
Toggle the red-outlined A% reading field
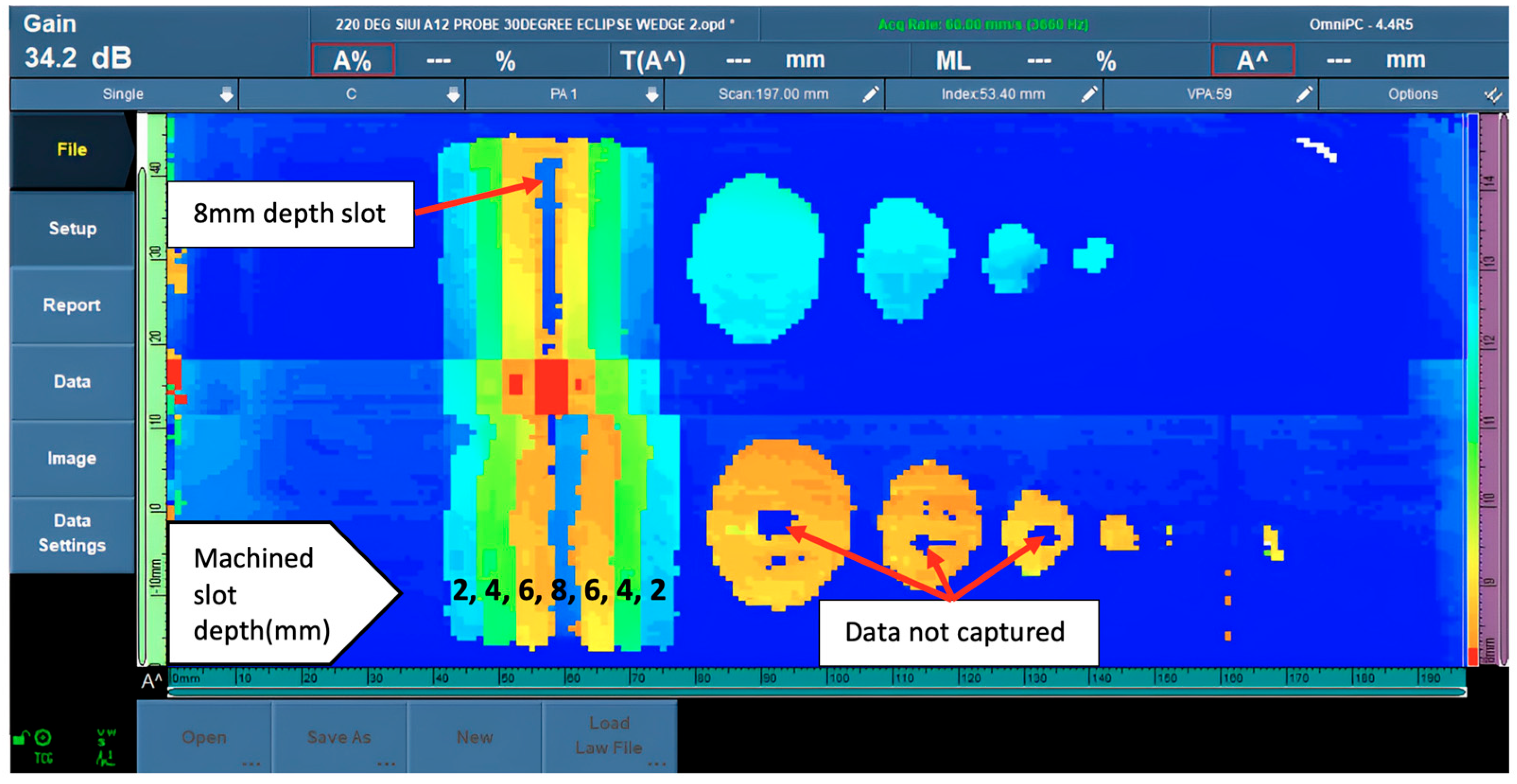[352, 60]
